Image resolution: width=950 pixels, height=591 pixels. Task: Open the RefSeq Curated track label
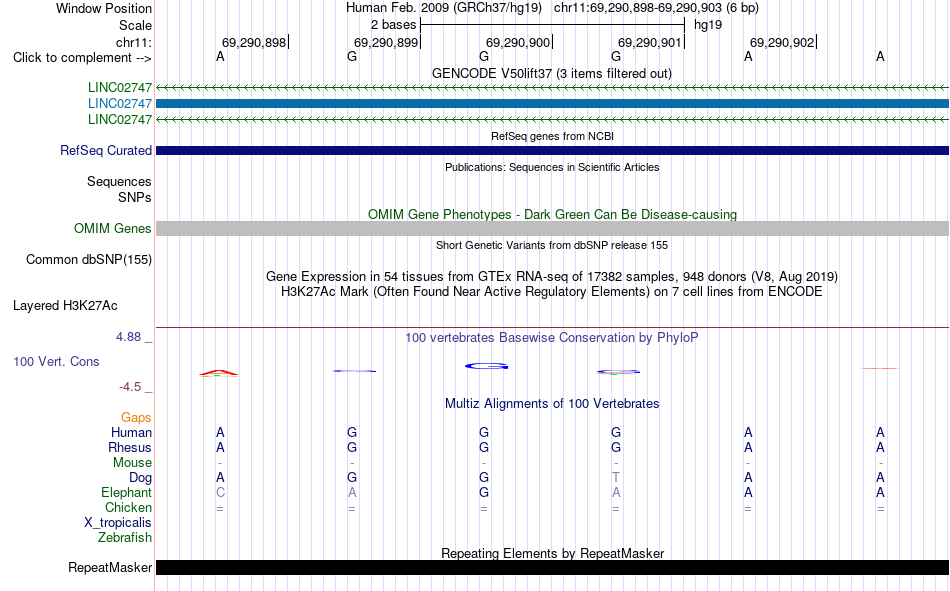pyautogui.click(x=105, y=150)
